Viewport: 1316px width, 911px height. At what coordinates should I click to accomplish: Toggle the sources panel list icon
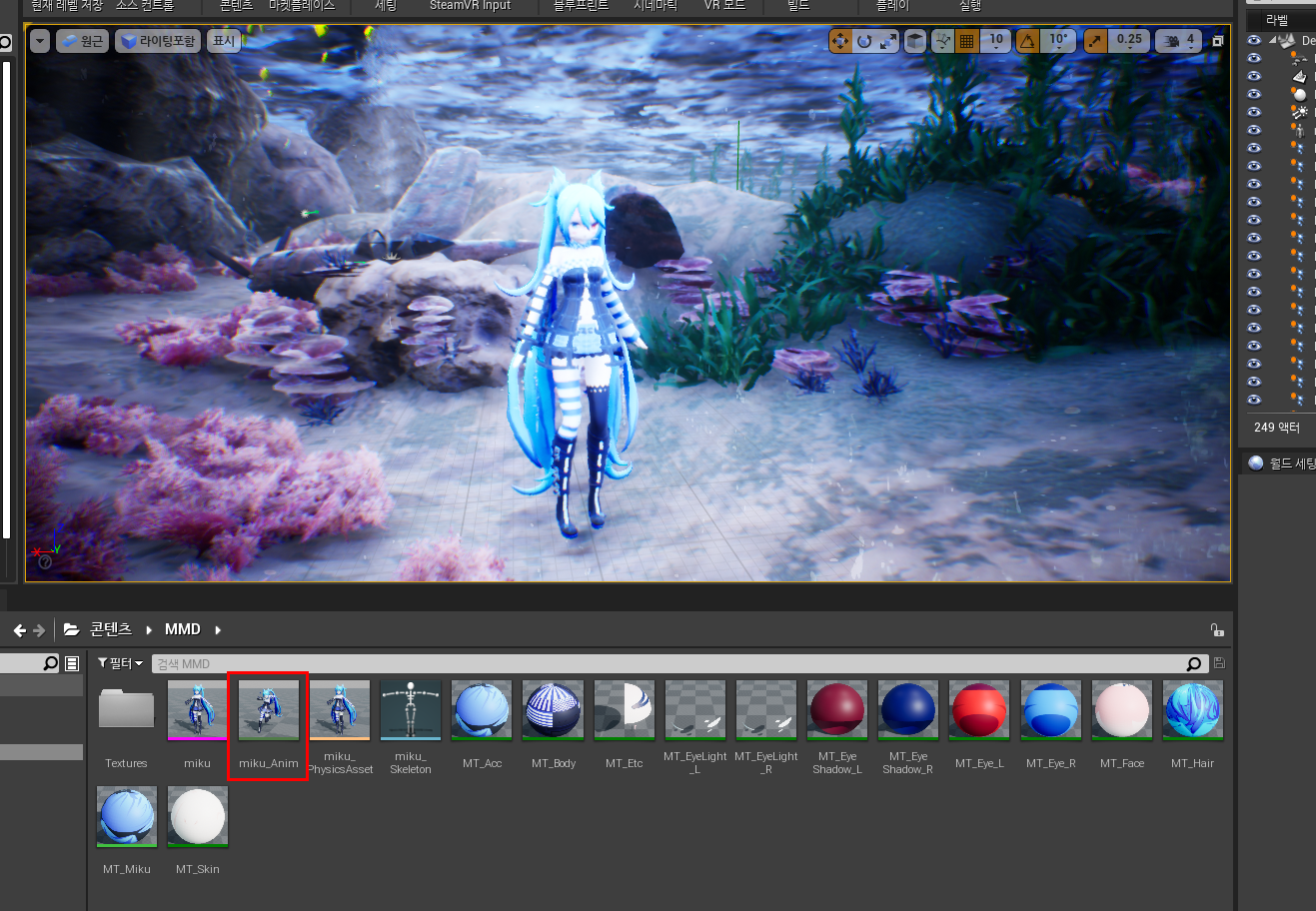click(x=72, y=663)
